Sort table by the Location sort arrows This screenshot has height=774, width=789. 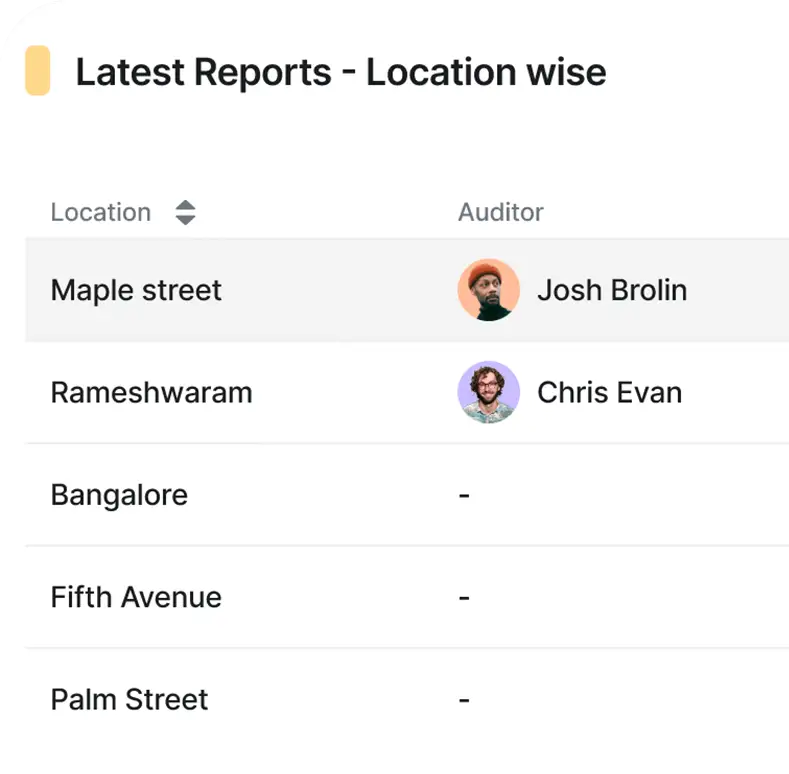click(185, 212)
